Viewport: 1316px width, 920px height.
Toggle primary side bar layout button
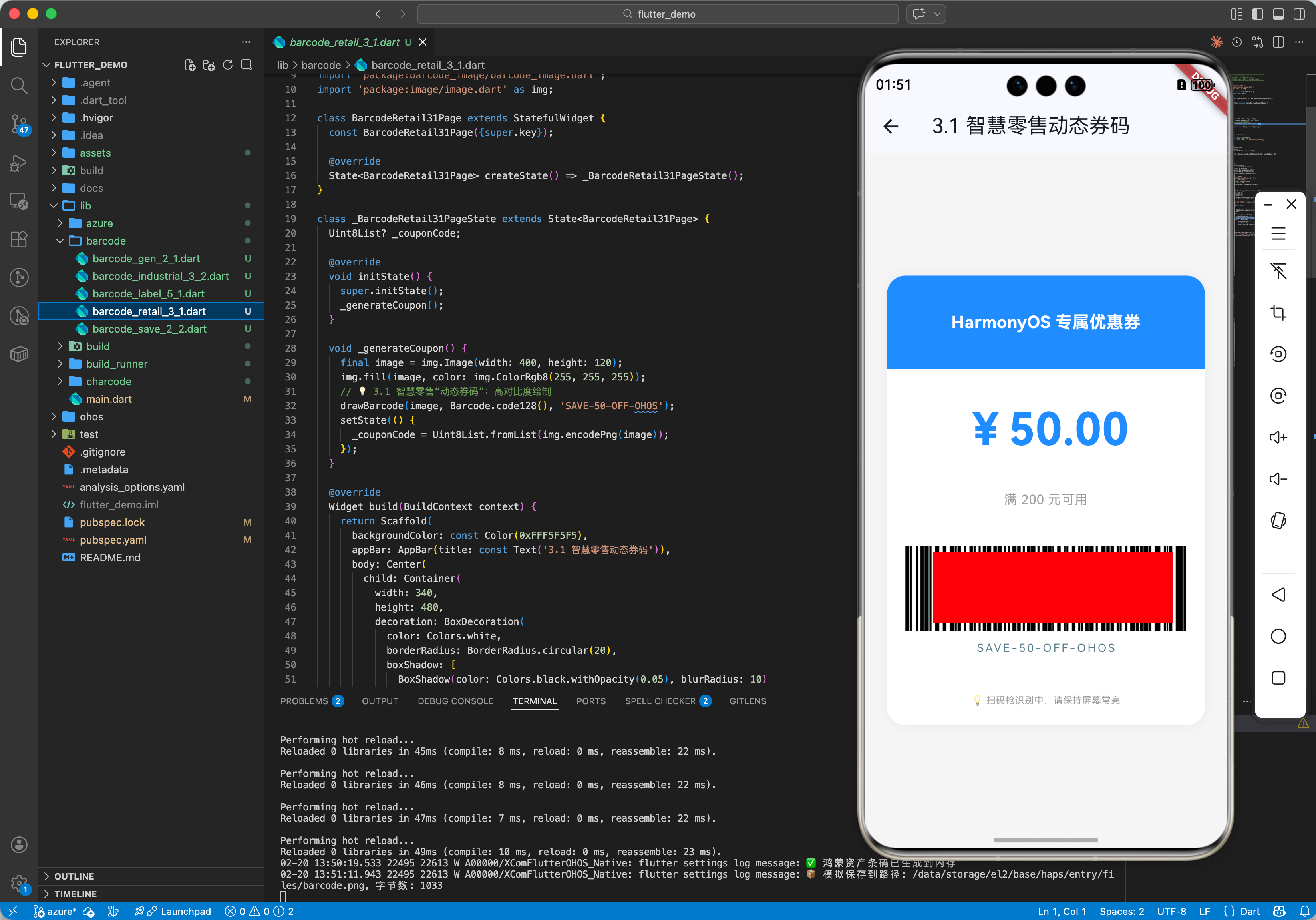pyautogui.click(x=1257, y=14)
